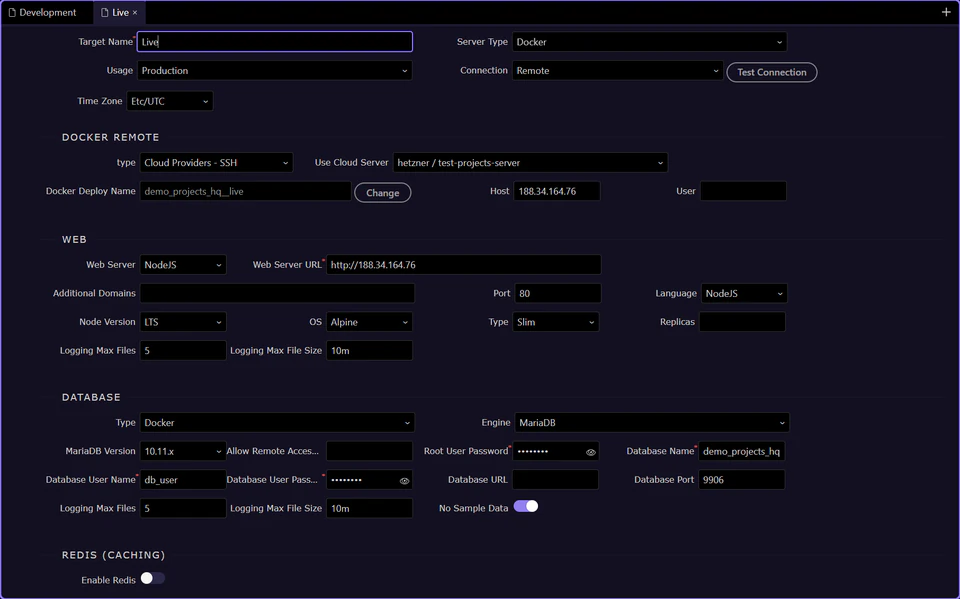Disable the No Sample Data toggle
960x599 pixels.
pos(525,507)
